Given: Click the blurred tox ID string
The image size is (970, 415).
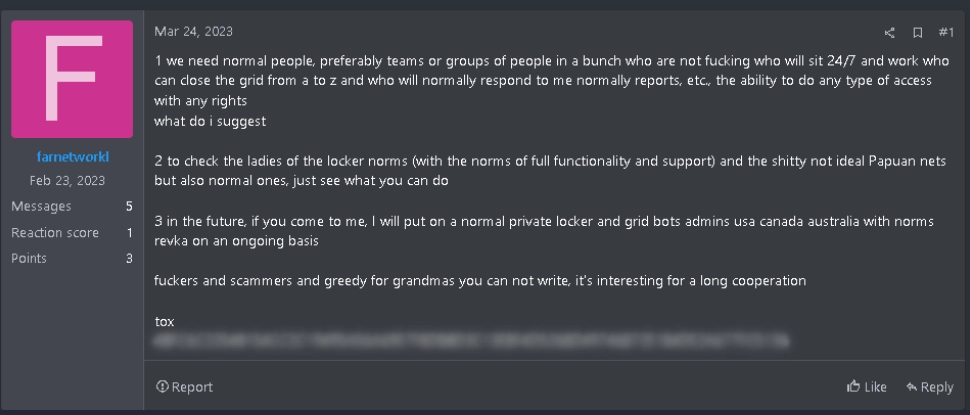Looking at the screenshot, I should pos(472,341).
